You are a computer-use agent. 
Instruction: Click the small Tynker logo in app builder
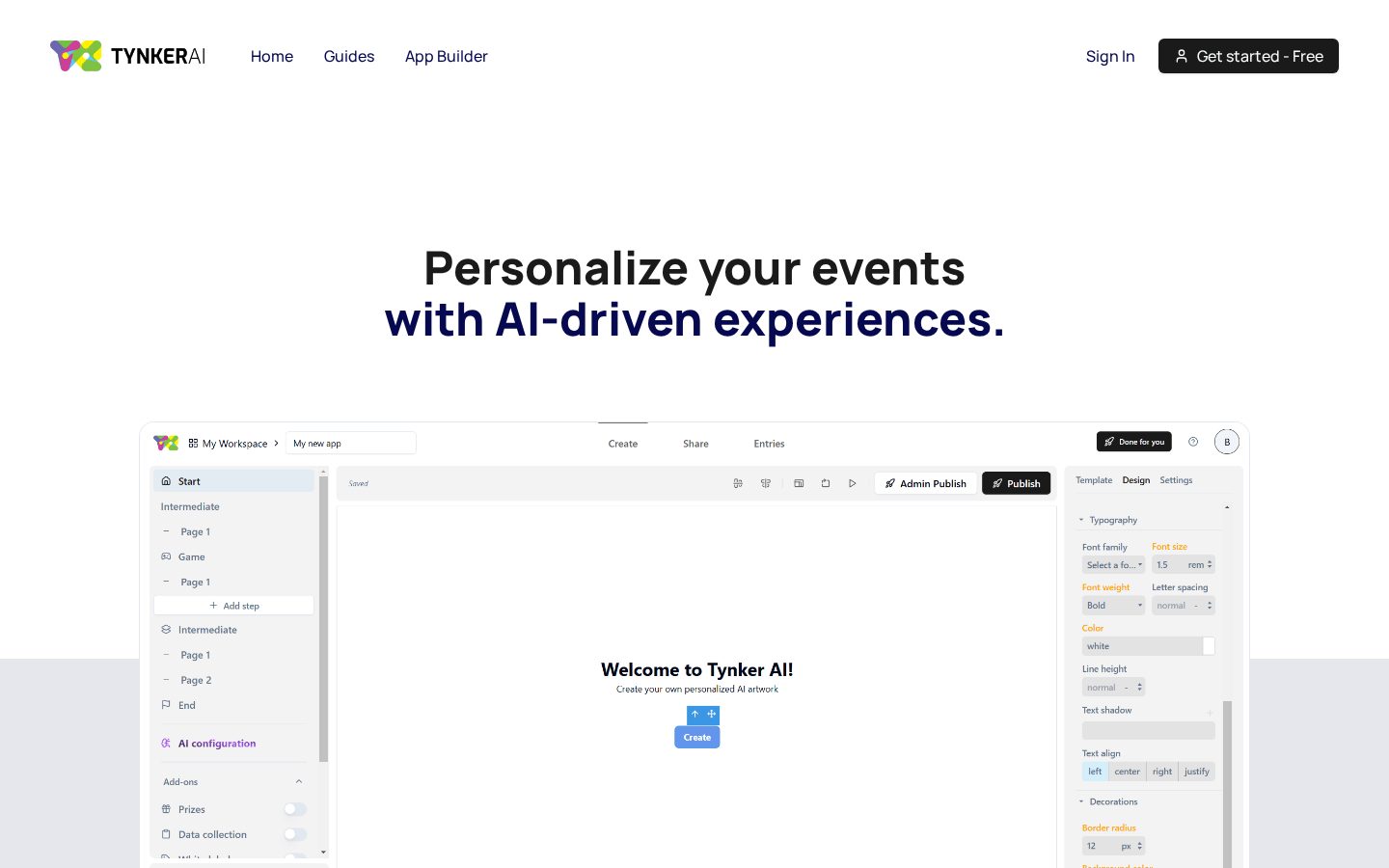pos(166,443)
